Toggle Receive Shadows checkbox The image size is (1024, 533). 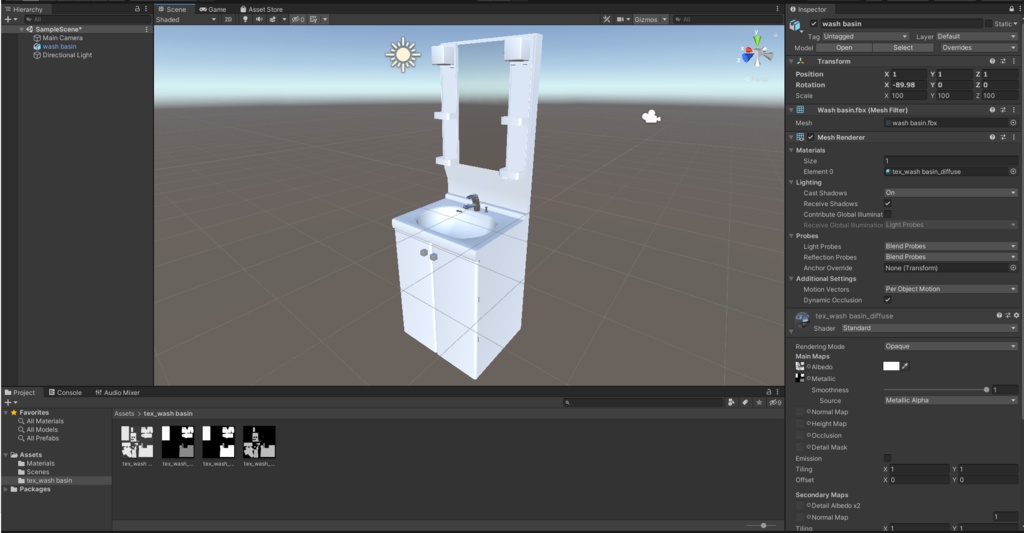[x=888, y=203]
